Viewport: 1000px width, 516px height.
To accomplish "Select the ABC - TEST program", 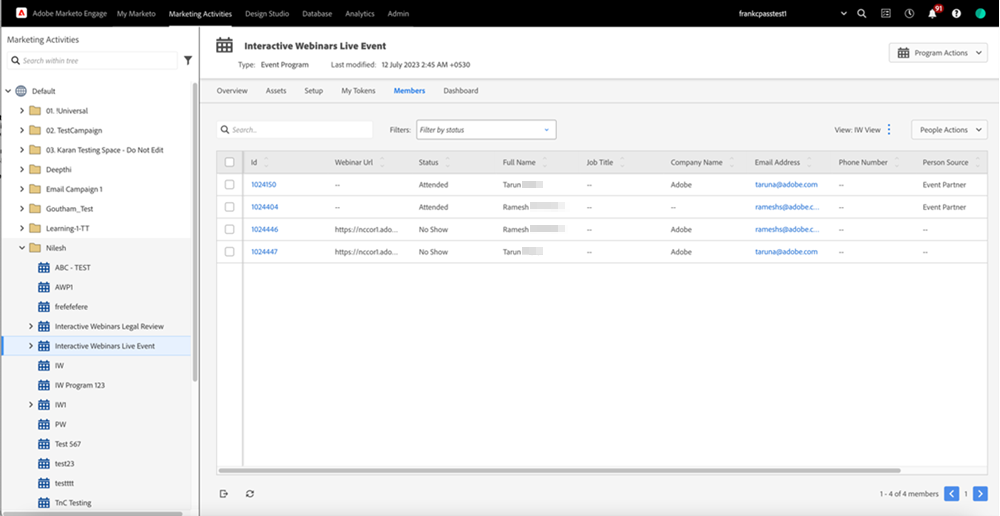I will click(73, 267).
